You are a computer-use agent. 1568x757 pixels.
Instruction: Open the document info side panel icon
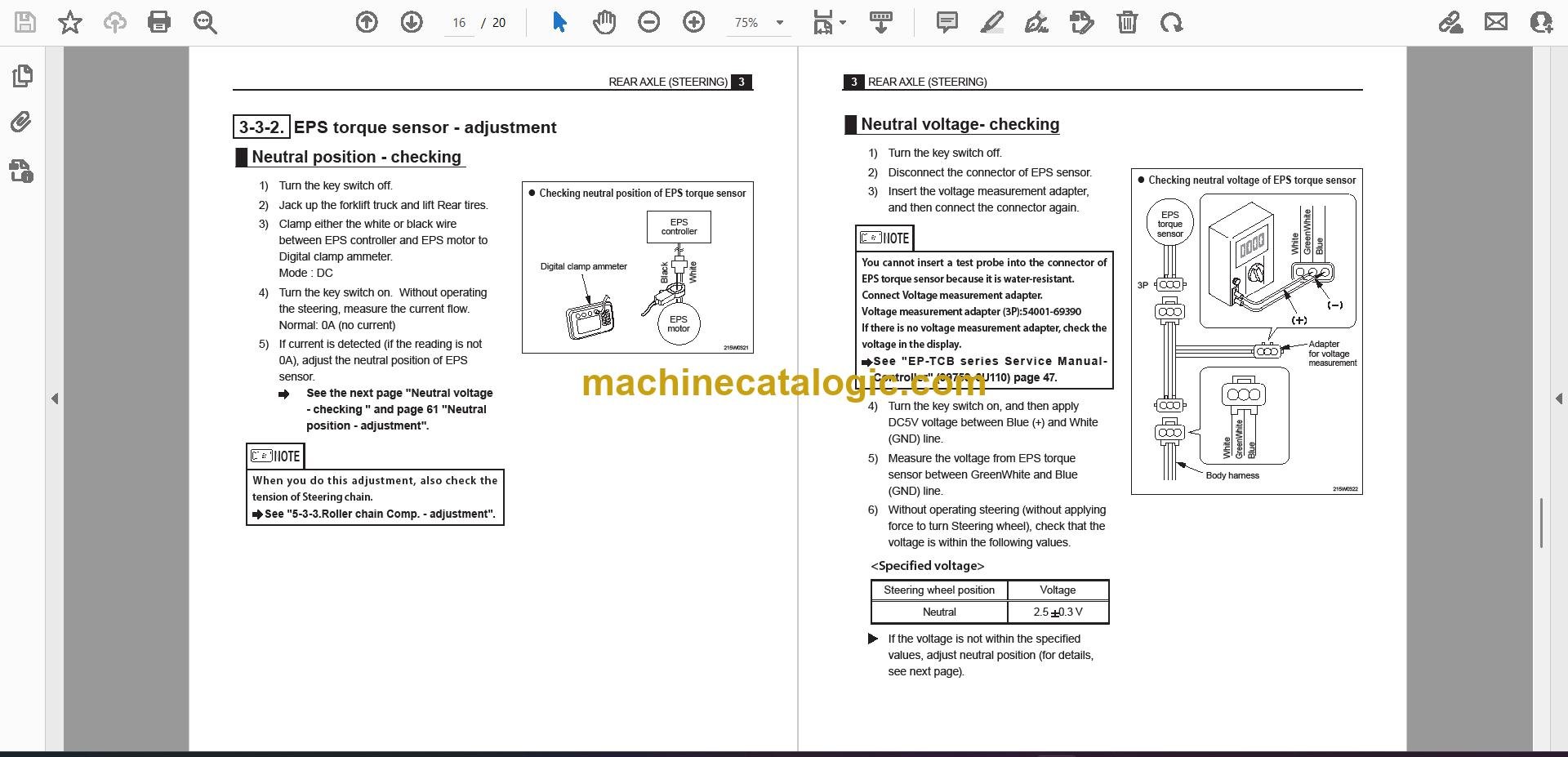(22, 171)
